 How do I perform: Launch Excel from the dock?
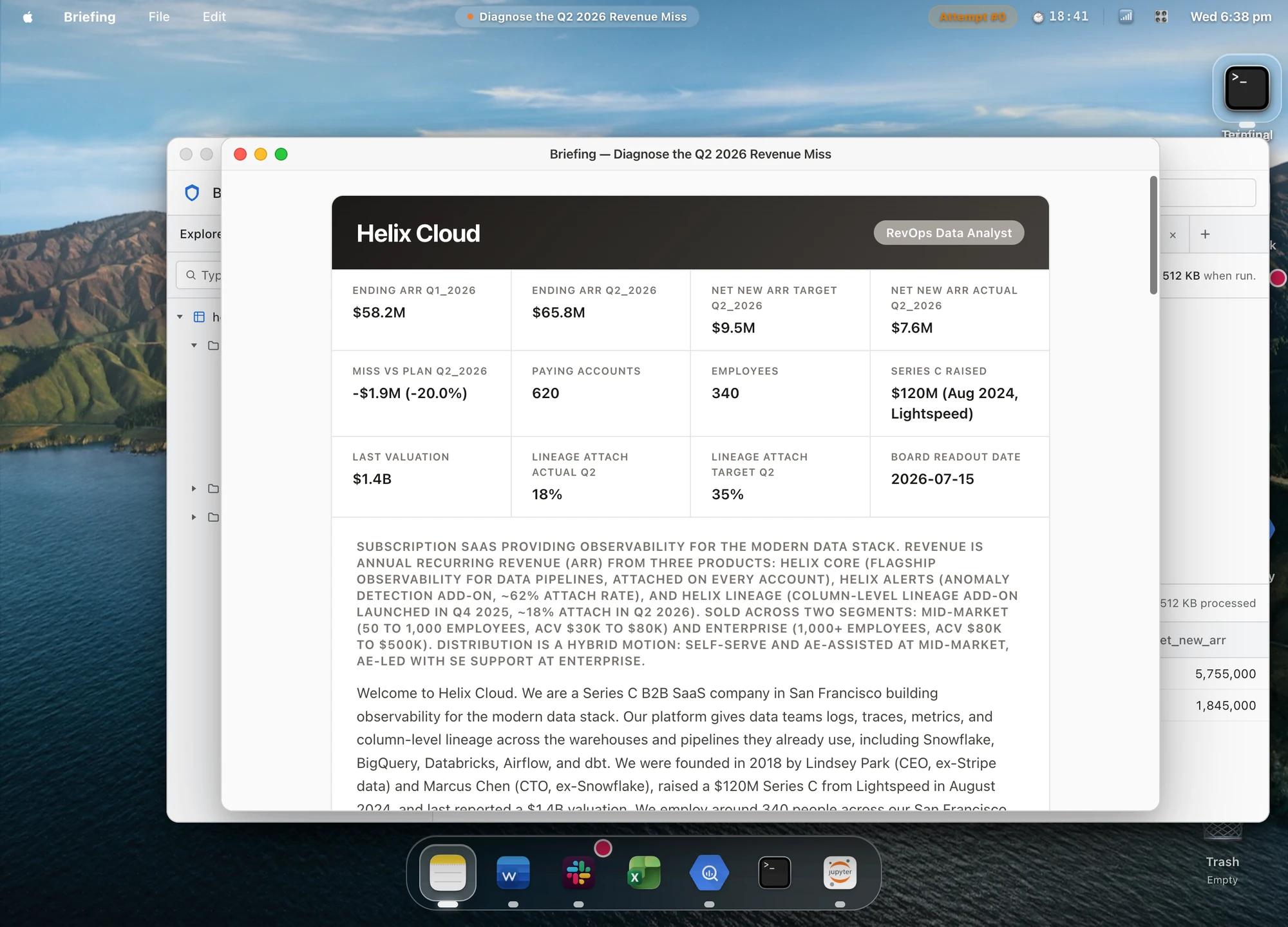point(644,872)
